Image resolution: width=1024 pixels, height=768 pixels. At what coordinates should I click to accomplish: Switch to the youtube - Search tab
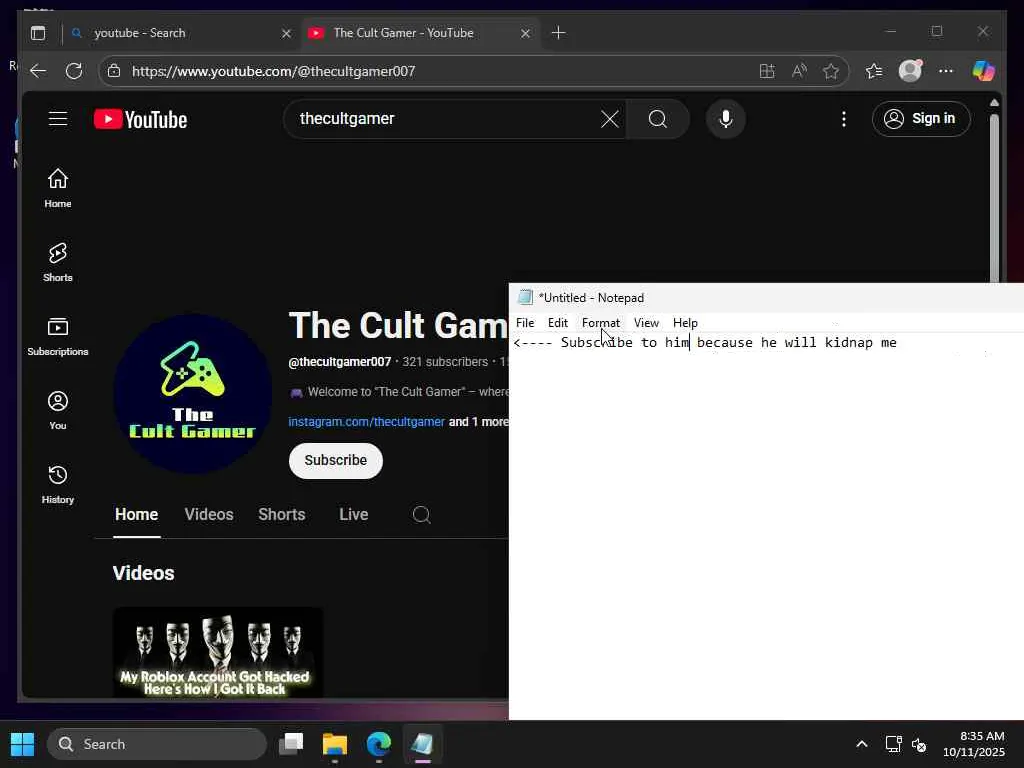(181, 33)
